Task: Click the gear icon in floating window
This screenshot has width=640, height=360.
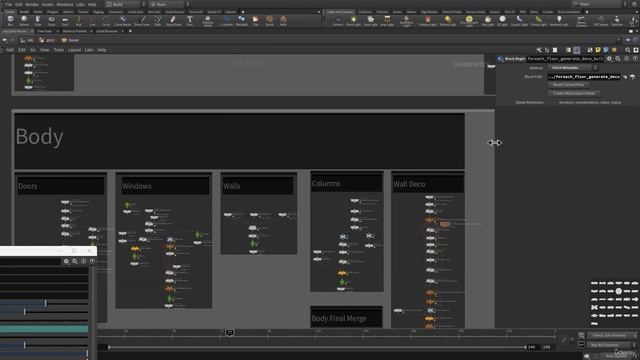Action: point(66,261)
